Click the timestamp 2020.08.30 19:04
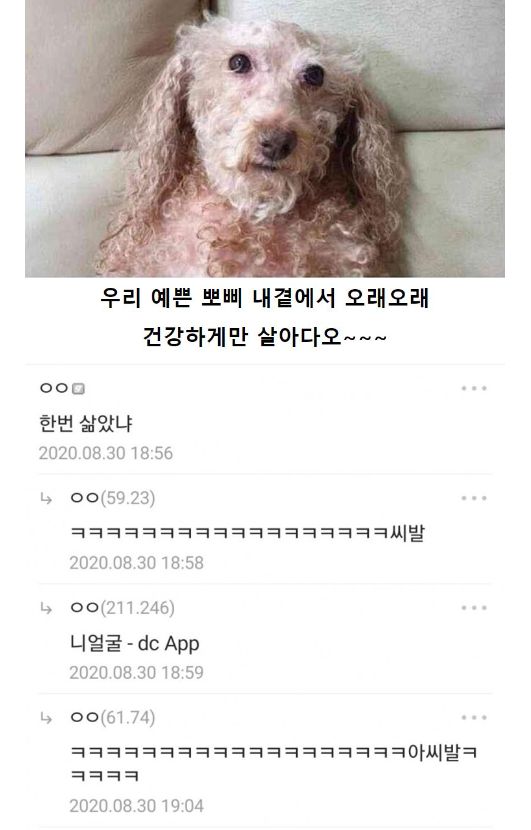This screenshot has height=830, width=531. (137, 806)
